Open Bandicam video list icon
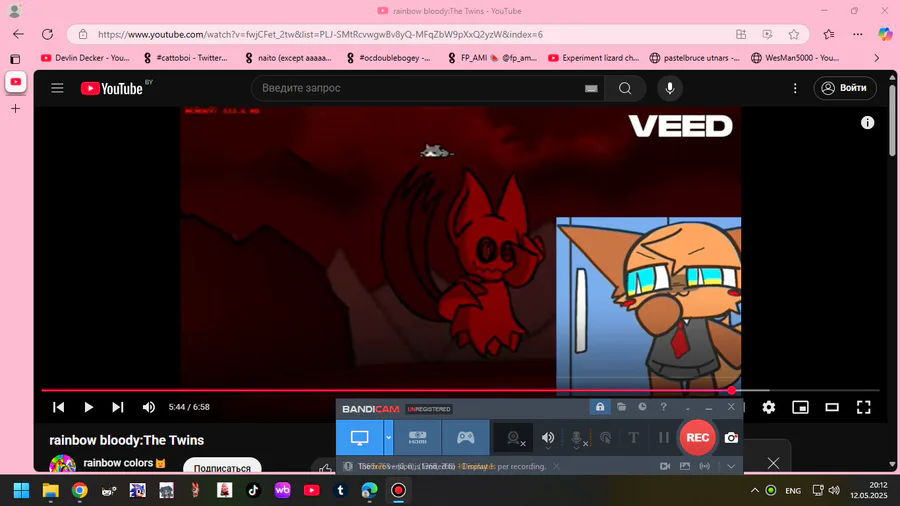 tap(665, 466)
